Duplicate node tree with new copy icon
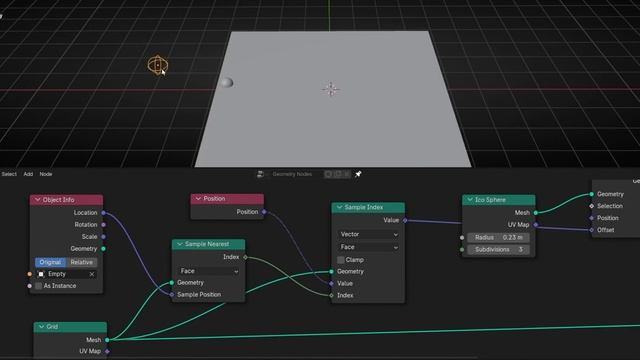 pyautogui.click(x=338, y=174)
